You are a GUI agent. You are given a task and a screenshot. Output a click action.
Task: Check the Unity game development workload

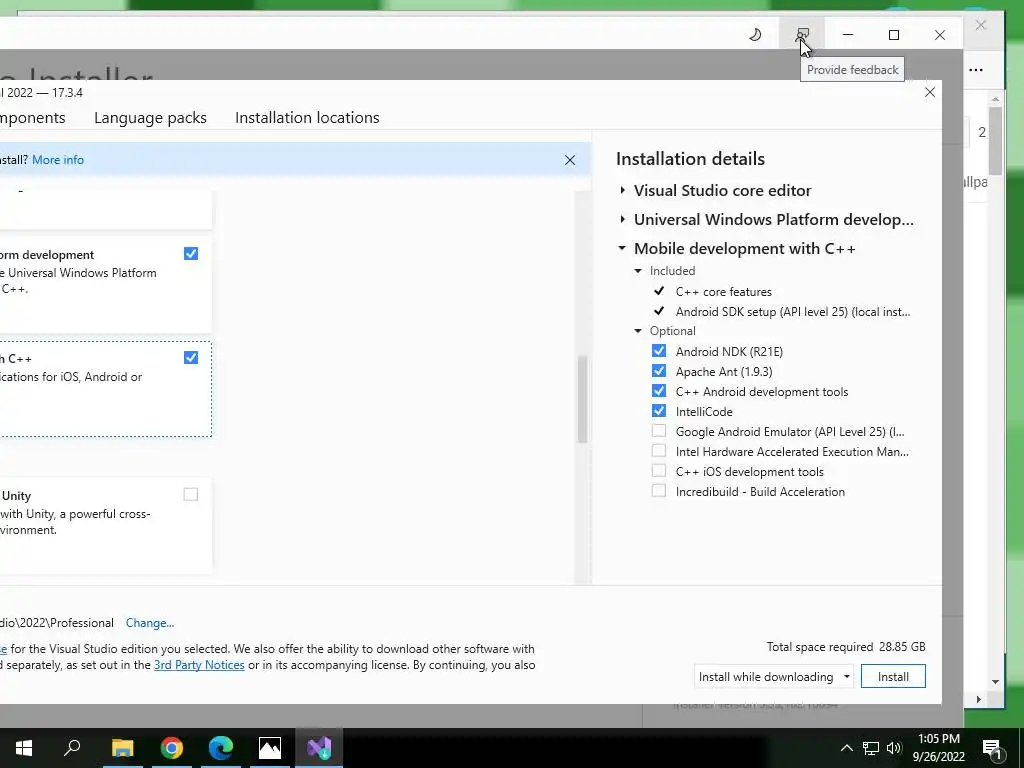191,494
